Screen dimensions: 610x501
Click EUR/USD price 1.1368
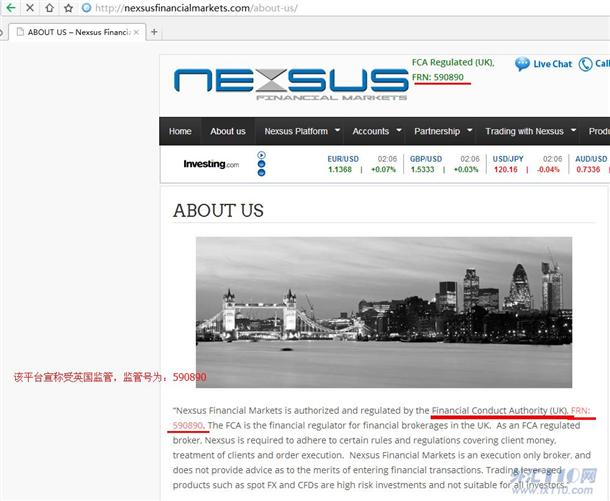(340, 170)
